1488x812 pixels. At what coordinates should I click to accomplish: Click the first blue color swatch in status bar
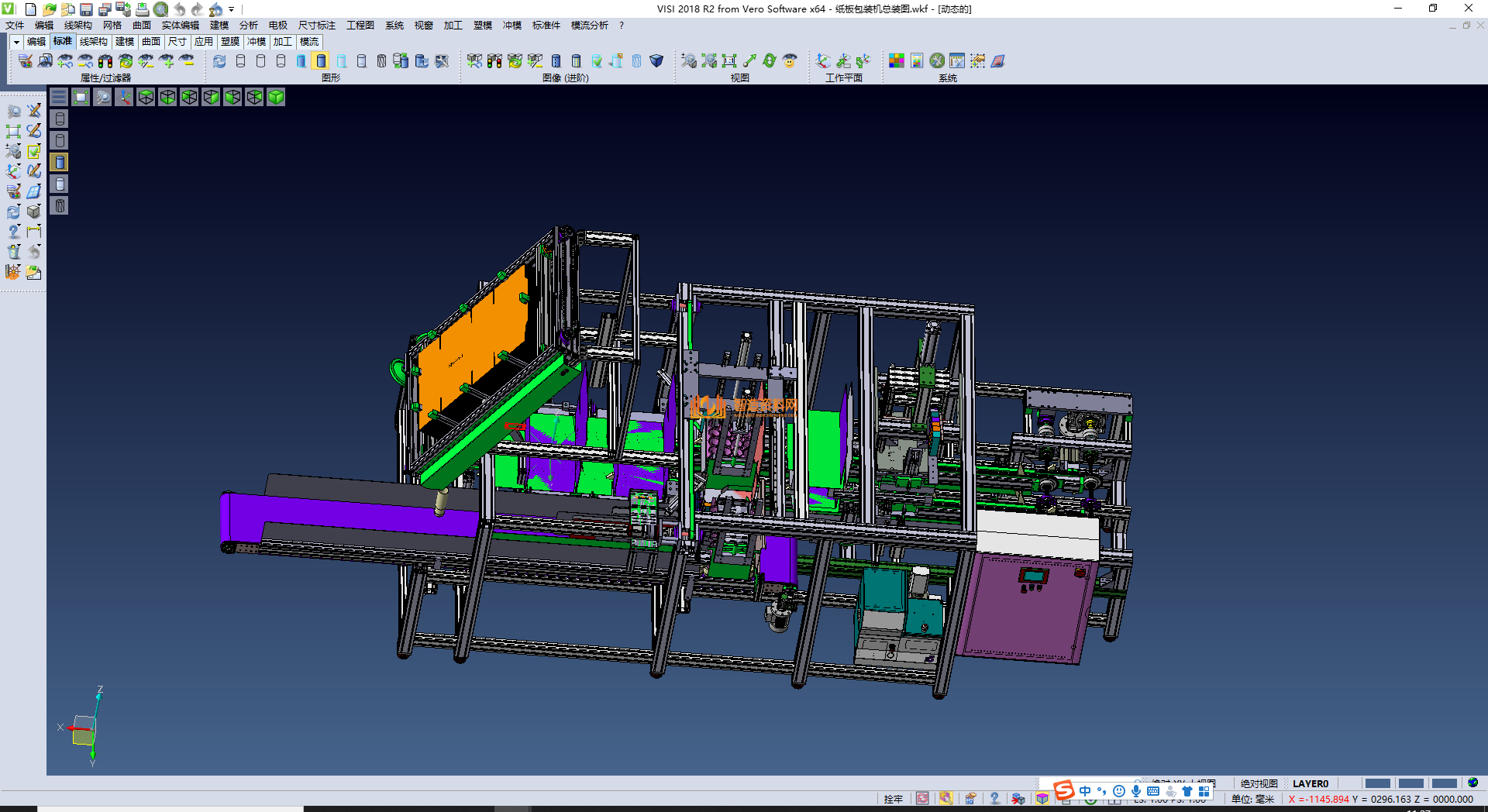[x=1377, y=783]
